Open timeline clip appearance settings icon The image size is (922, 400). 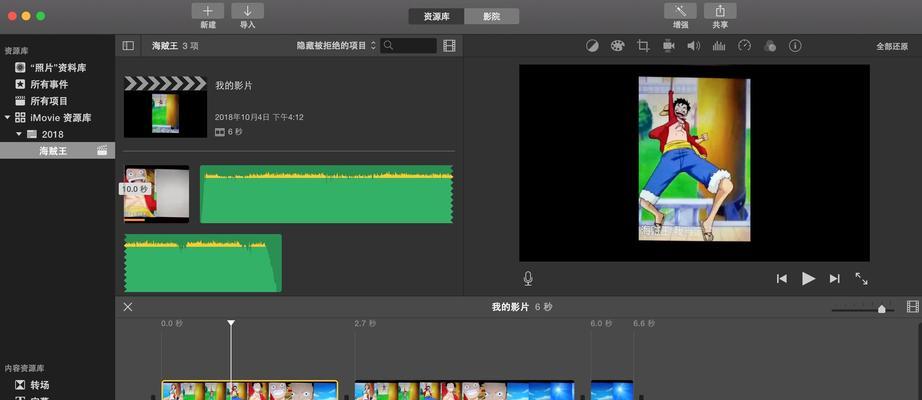click(x=913, y=306)
